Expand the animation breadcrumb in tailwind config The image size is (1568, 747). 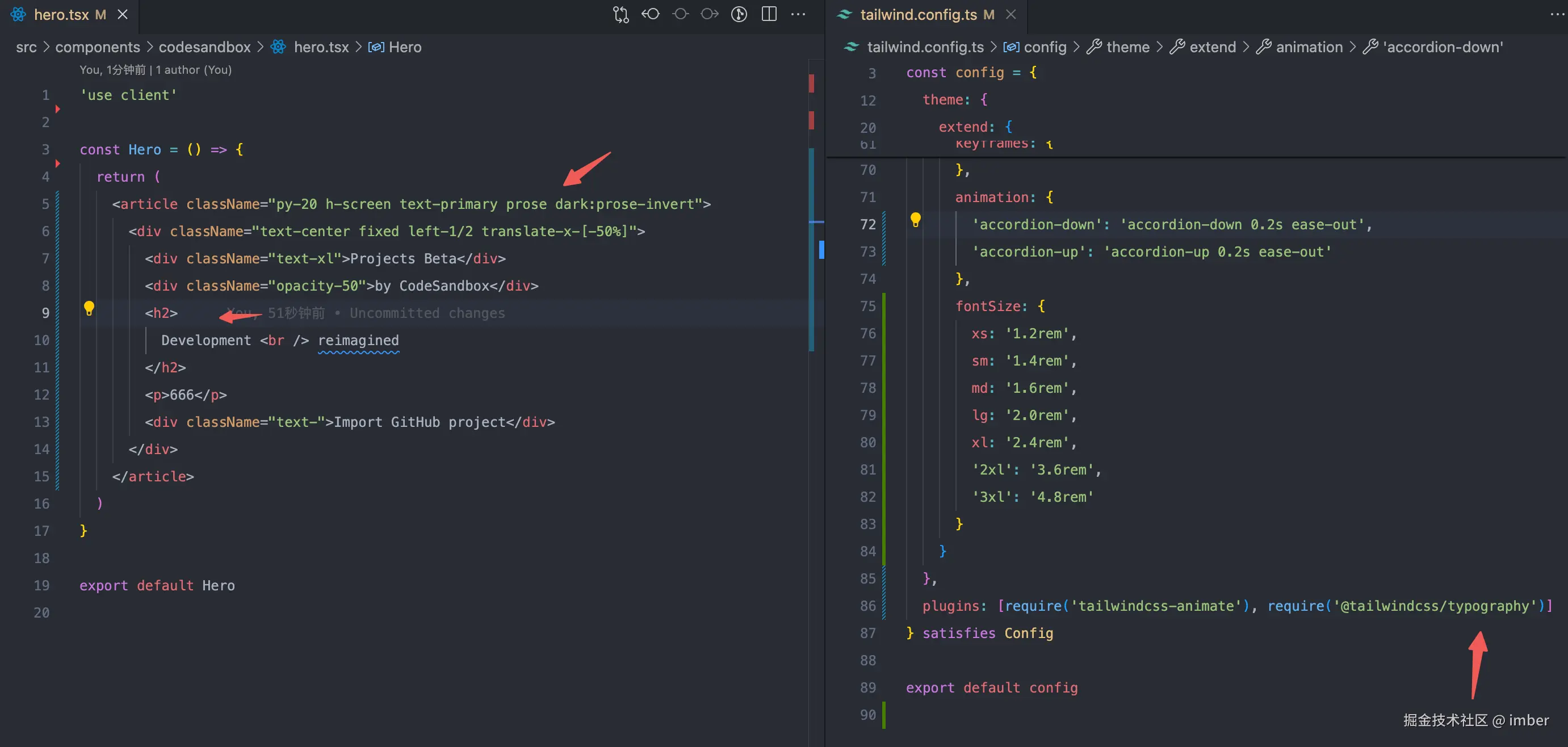[x=1309, y=47]
